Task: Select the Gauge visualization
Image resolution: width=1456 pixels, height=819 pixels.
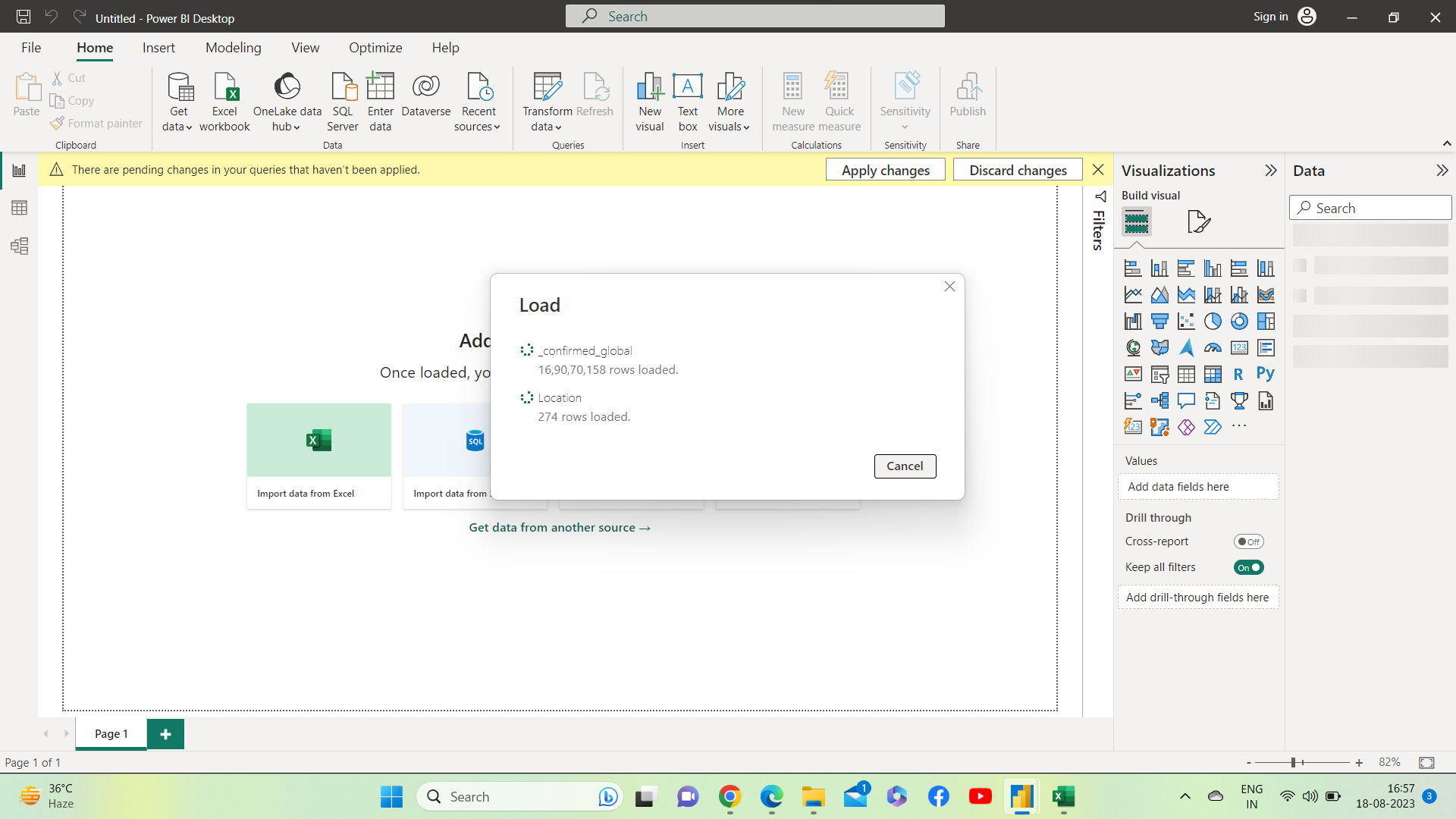Action: point(1213,348)
